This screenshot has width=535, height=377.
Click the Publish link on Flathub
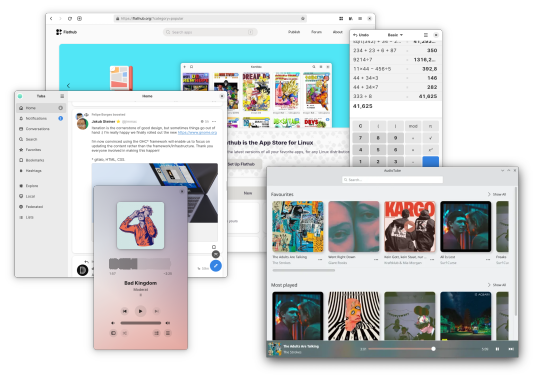pos(294,32)
